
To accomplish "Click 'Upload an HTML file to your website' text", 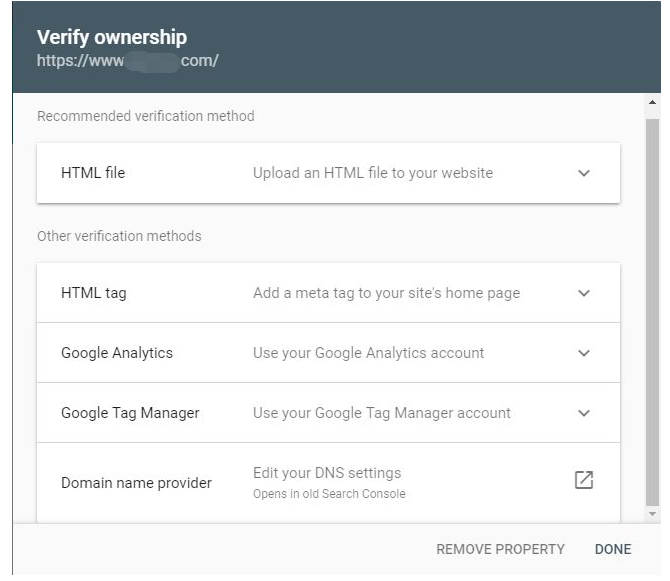I will click(373, 173).
